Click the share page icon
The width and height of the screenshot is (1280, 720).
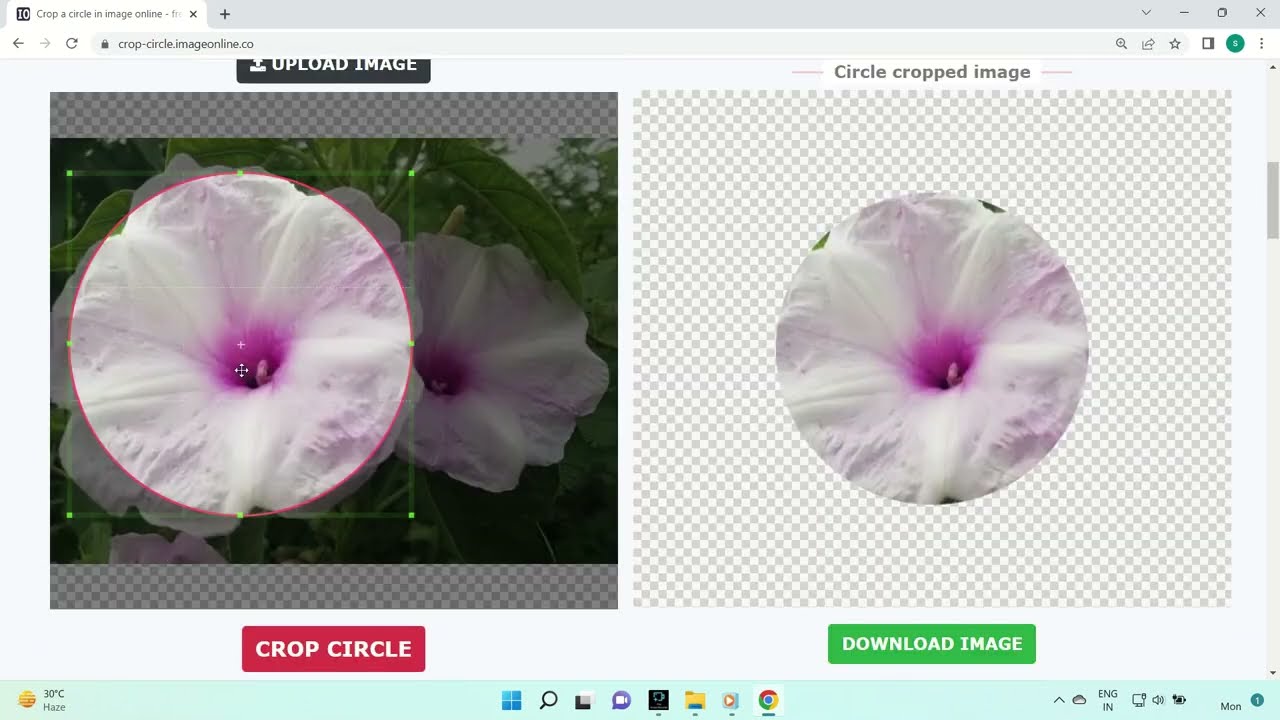click(x=1148, y=44)
